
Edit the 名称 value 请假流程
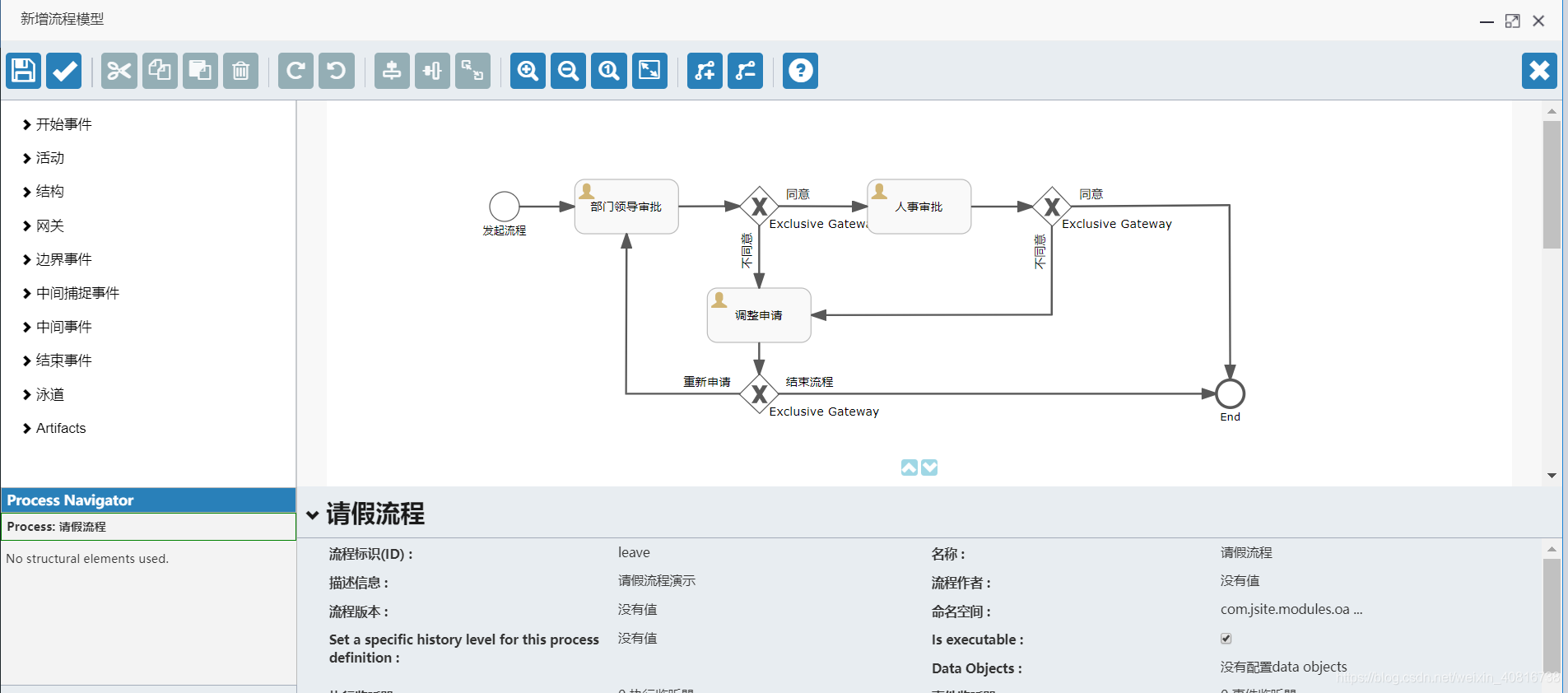(x=1246, y=552)
